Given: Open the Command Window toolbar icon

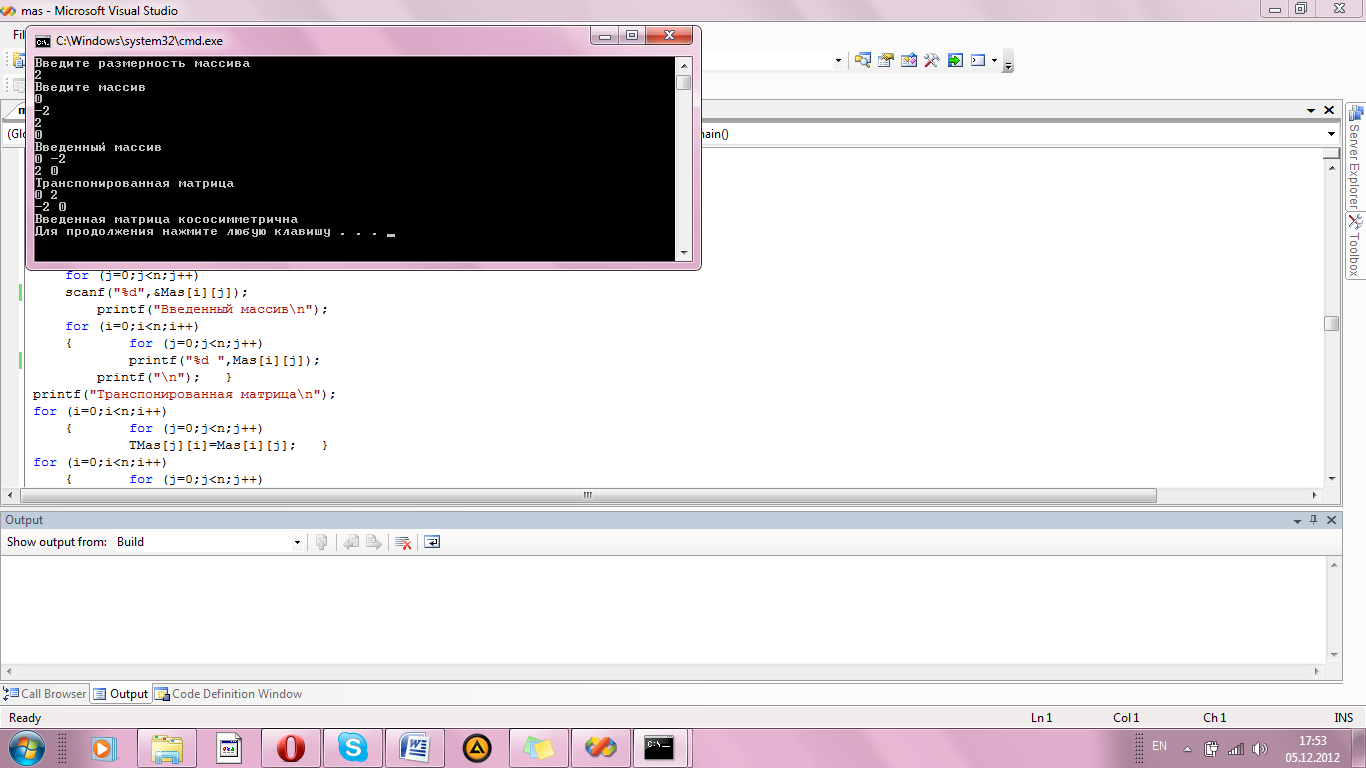Looking at the screenshot, I should [978, 60].
